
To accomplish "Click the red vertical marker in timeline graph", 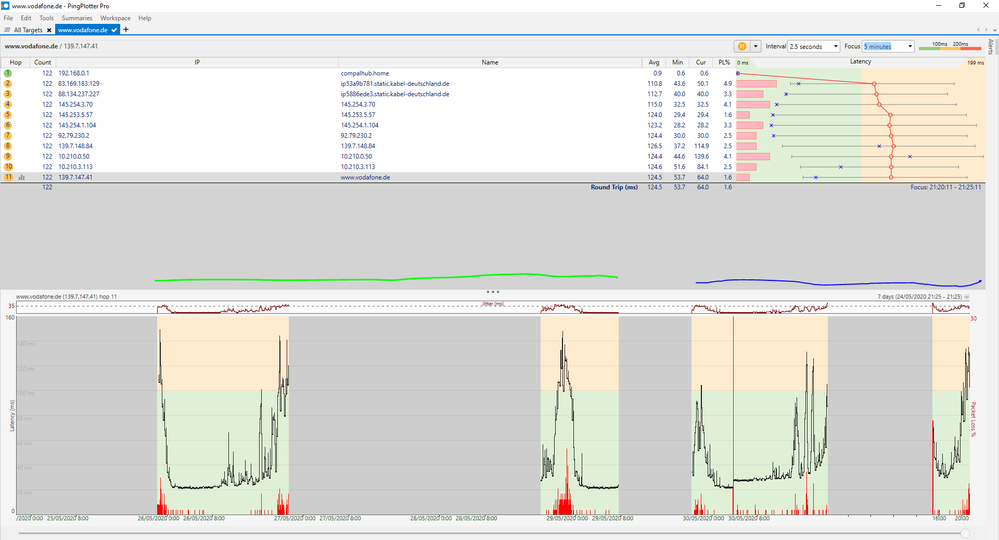I will [733, 414].
